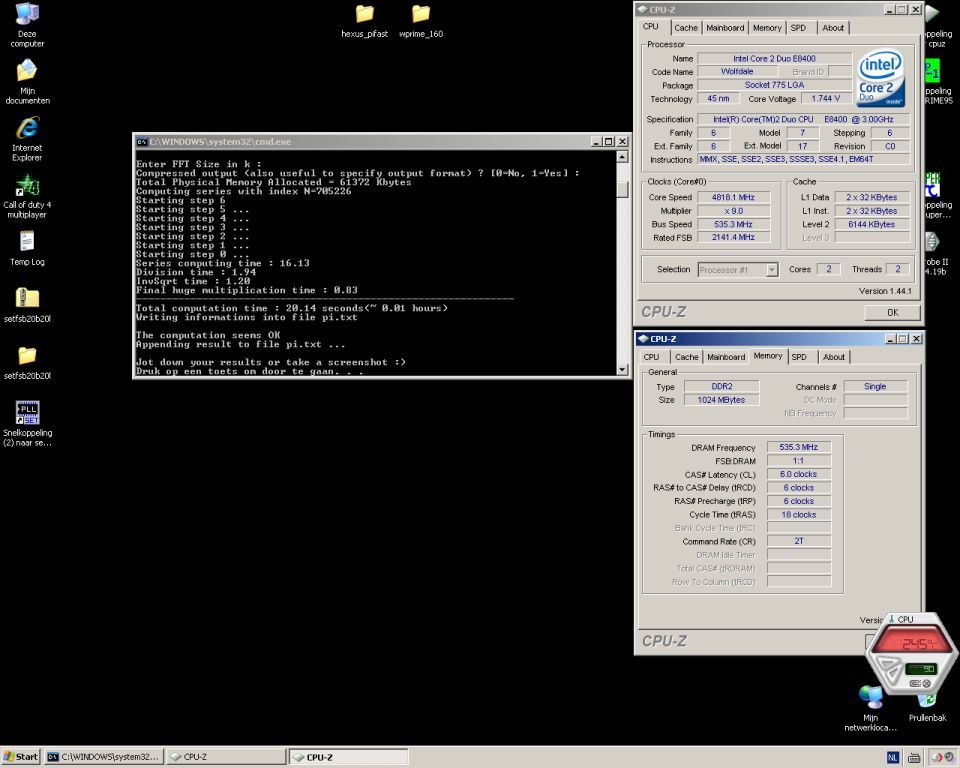The height and width of the screenshot is (768, 960).
Task: Select the Super Pi shortcut icon on desktop
Action: (x=932, y=185)
